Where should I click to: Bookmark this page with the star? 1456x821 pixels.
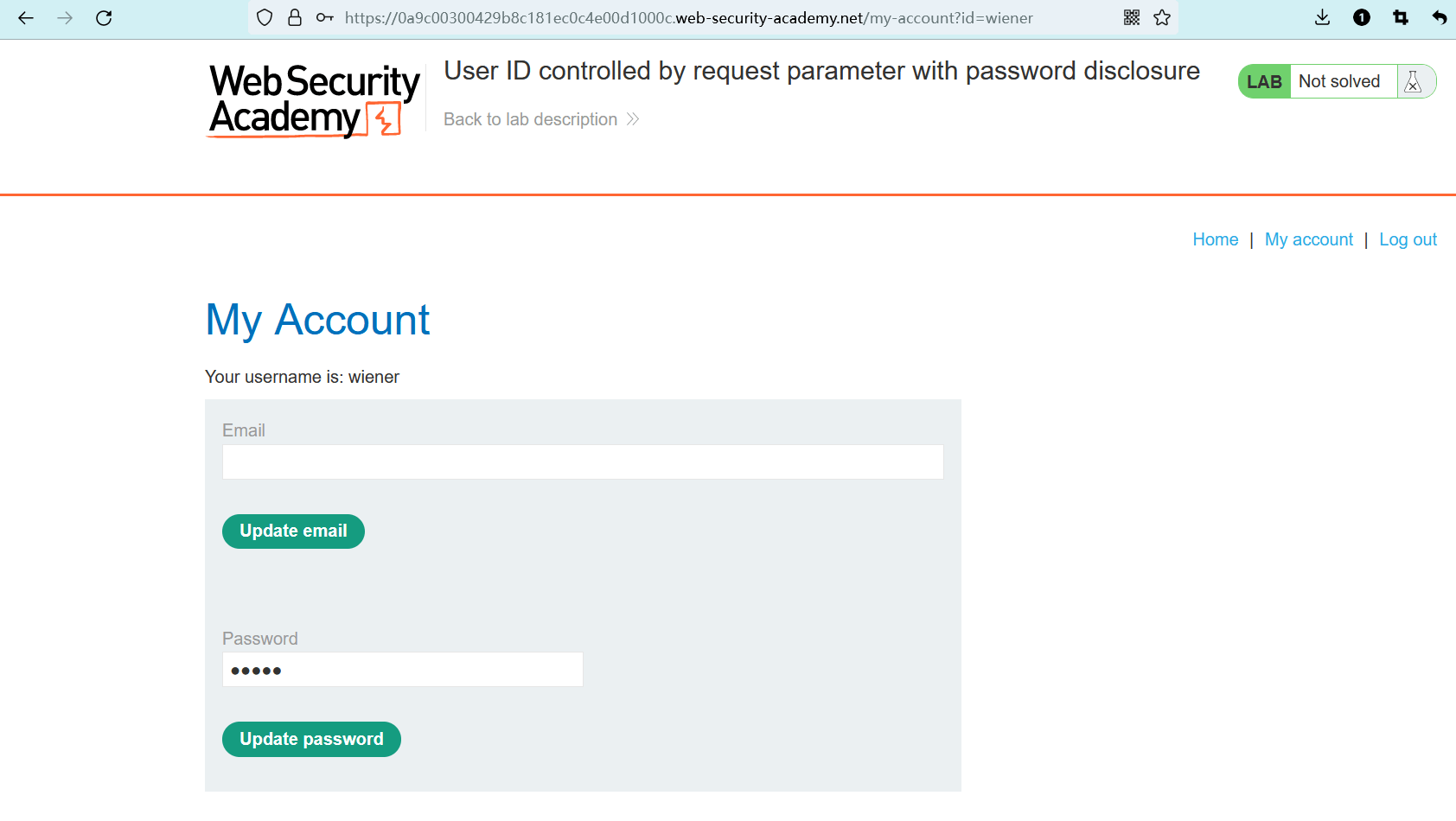pyautogui.click(x=1162, y=18)
